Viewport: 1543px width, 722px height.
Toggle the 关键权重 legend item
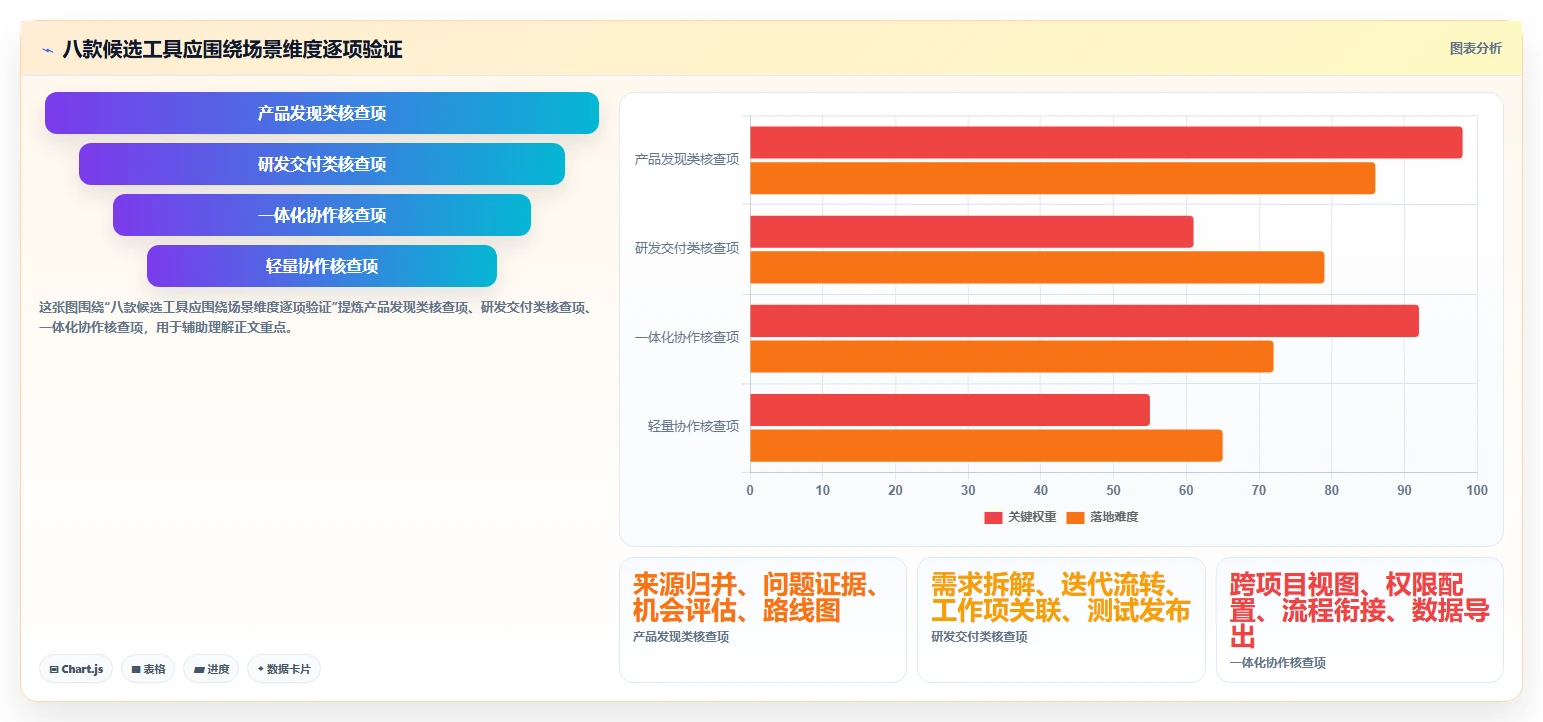[1020, 517]
